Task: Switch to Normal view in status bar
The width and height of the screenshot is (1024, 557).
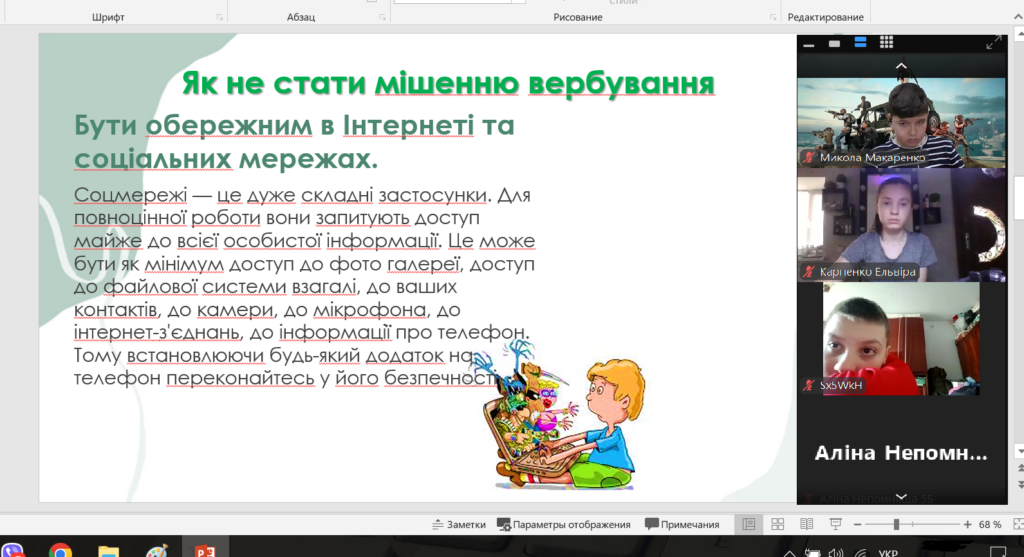Action: click(748, 524)
